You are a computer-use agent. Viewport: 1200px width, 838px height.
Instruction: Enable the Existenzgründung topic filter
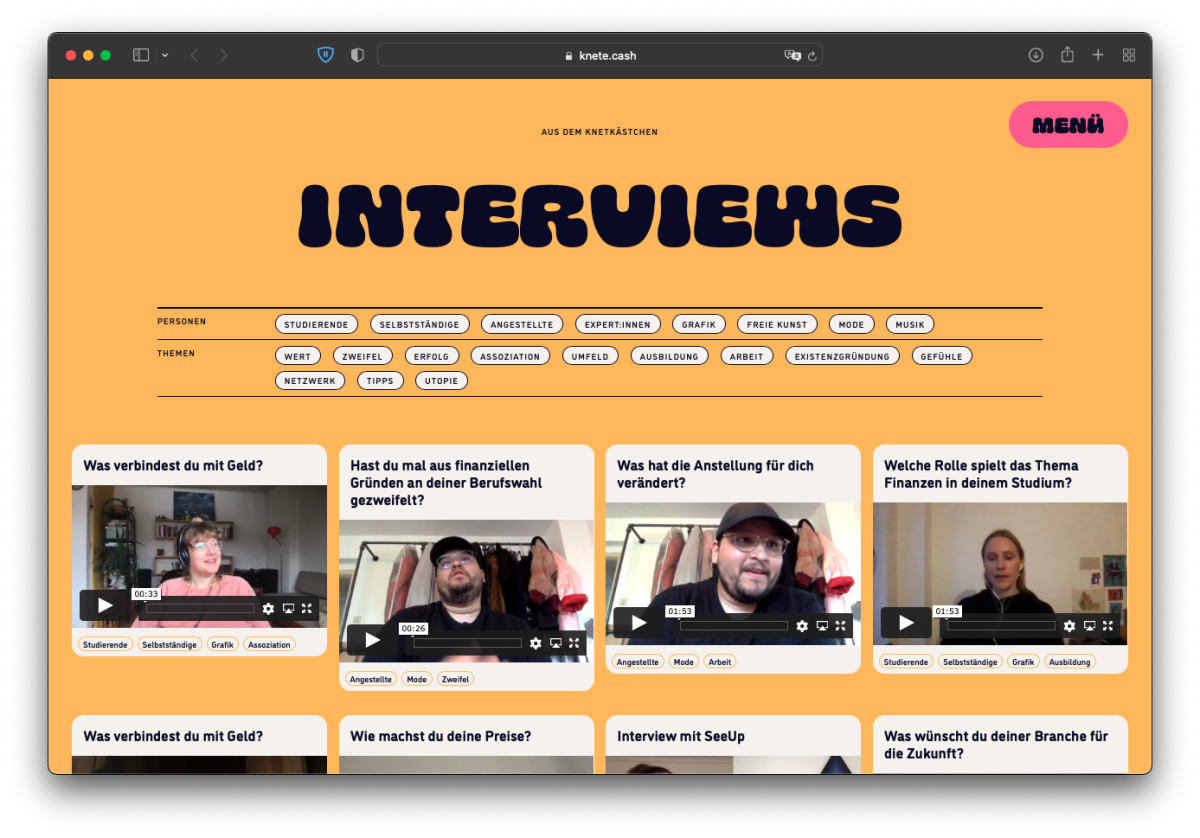pyautogui.click(x=842, y=356)
